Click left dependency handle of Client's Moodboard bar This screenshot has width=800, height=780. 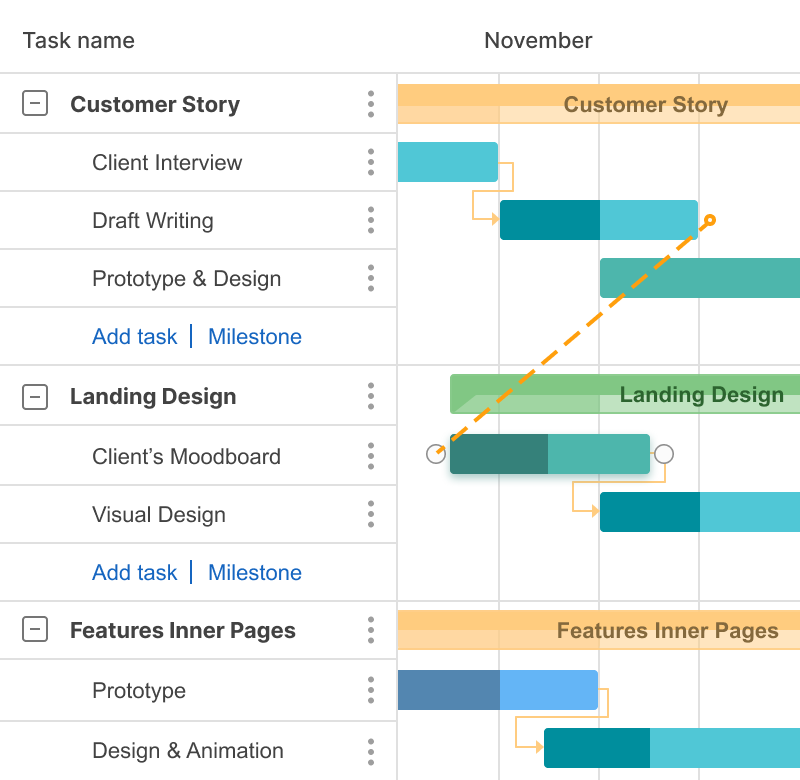436,454
